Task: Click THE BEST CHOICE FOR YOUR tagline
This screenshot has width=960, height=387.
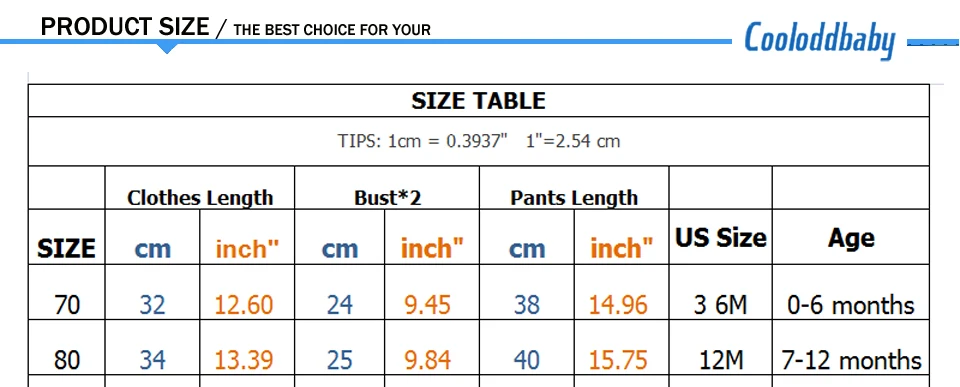Action: 332,29
